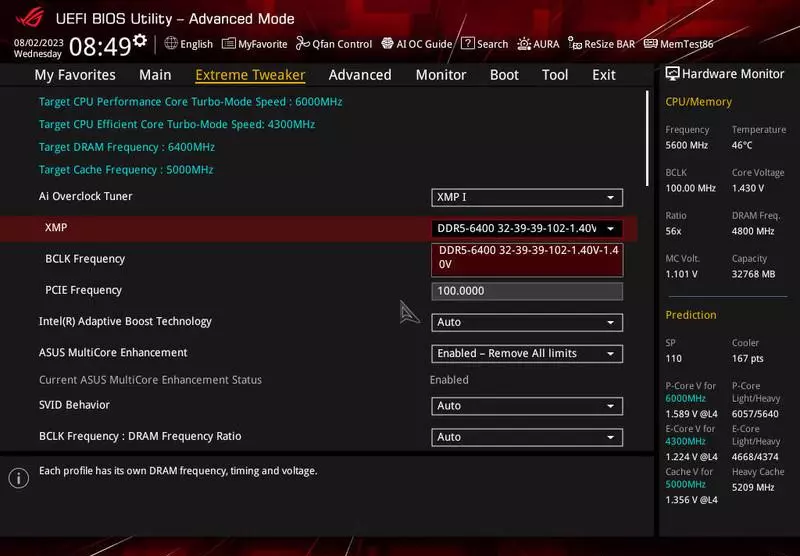This screenshot has width=800, height=556.
Task: Select the XMP setting row label
Action: pos(56,228)
